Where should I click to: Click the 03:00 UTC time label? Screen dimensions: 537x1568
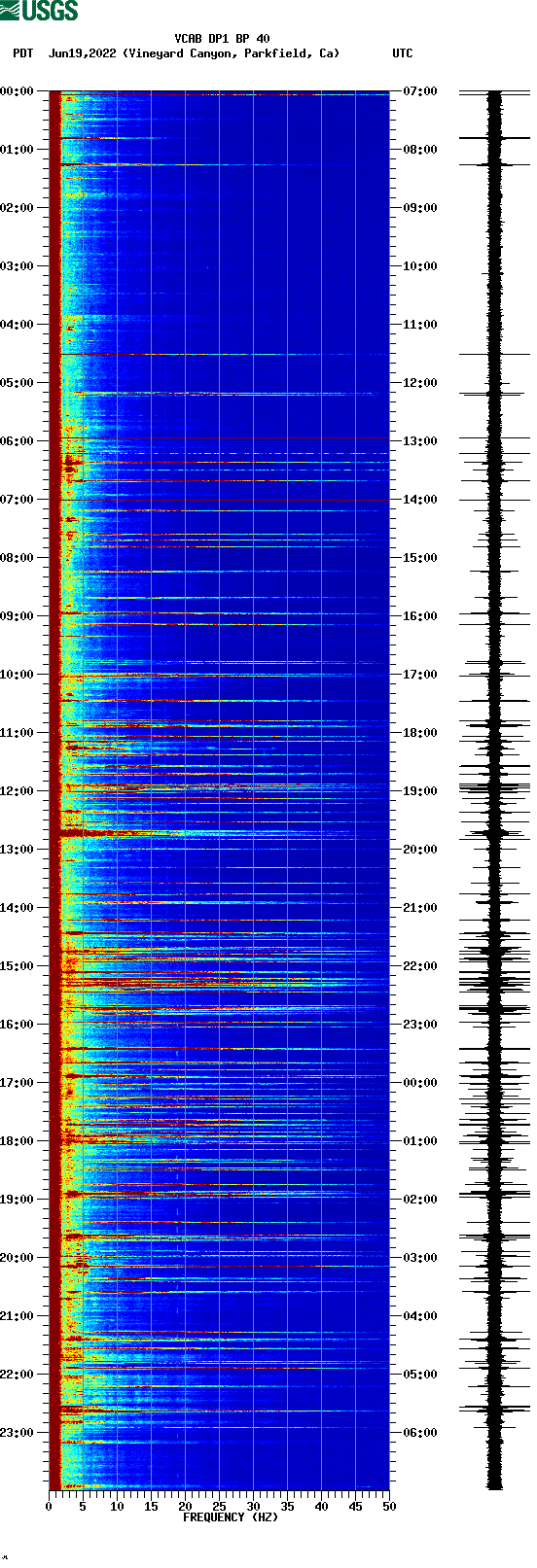pos(420,1258)
